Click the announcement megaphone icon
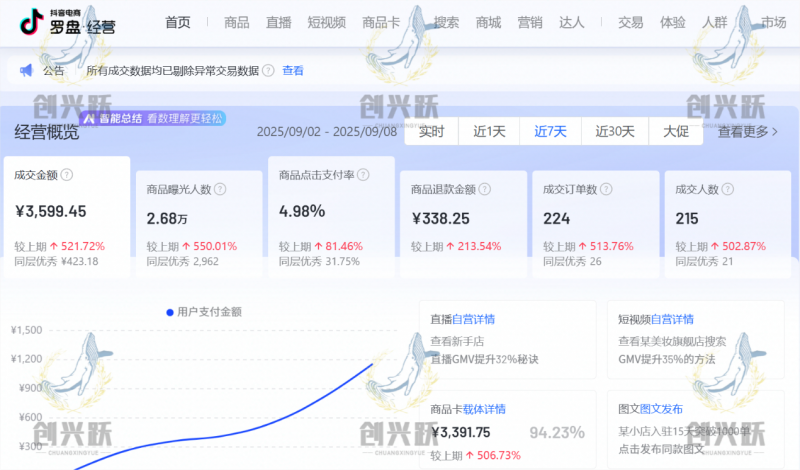 click(26, 70)
